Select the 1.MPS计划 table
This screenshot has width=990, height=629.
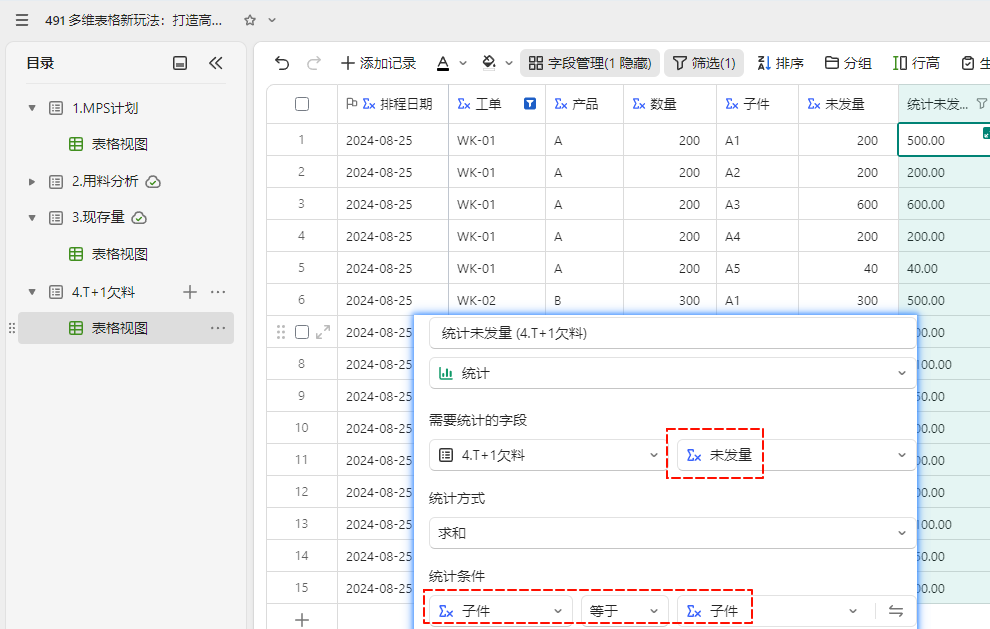[105, 108]
